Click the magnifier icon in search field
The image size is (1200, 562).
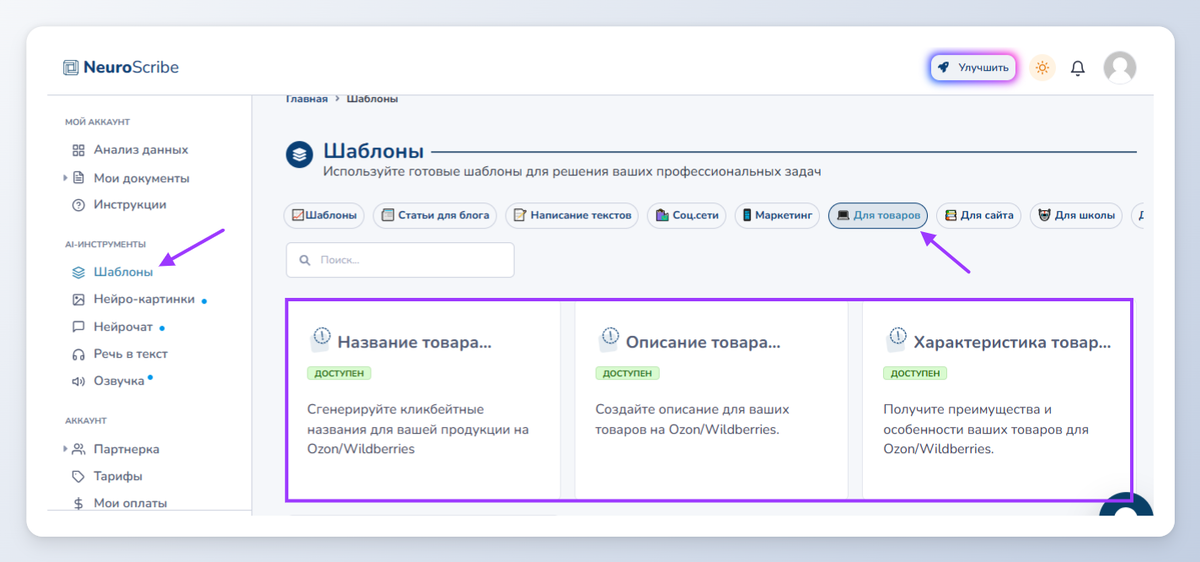pos(304,260)
